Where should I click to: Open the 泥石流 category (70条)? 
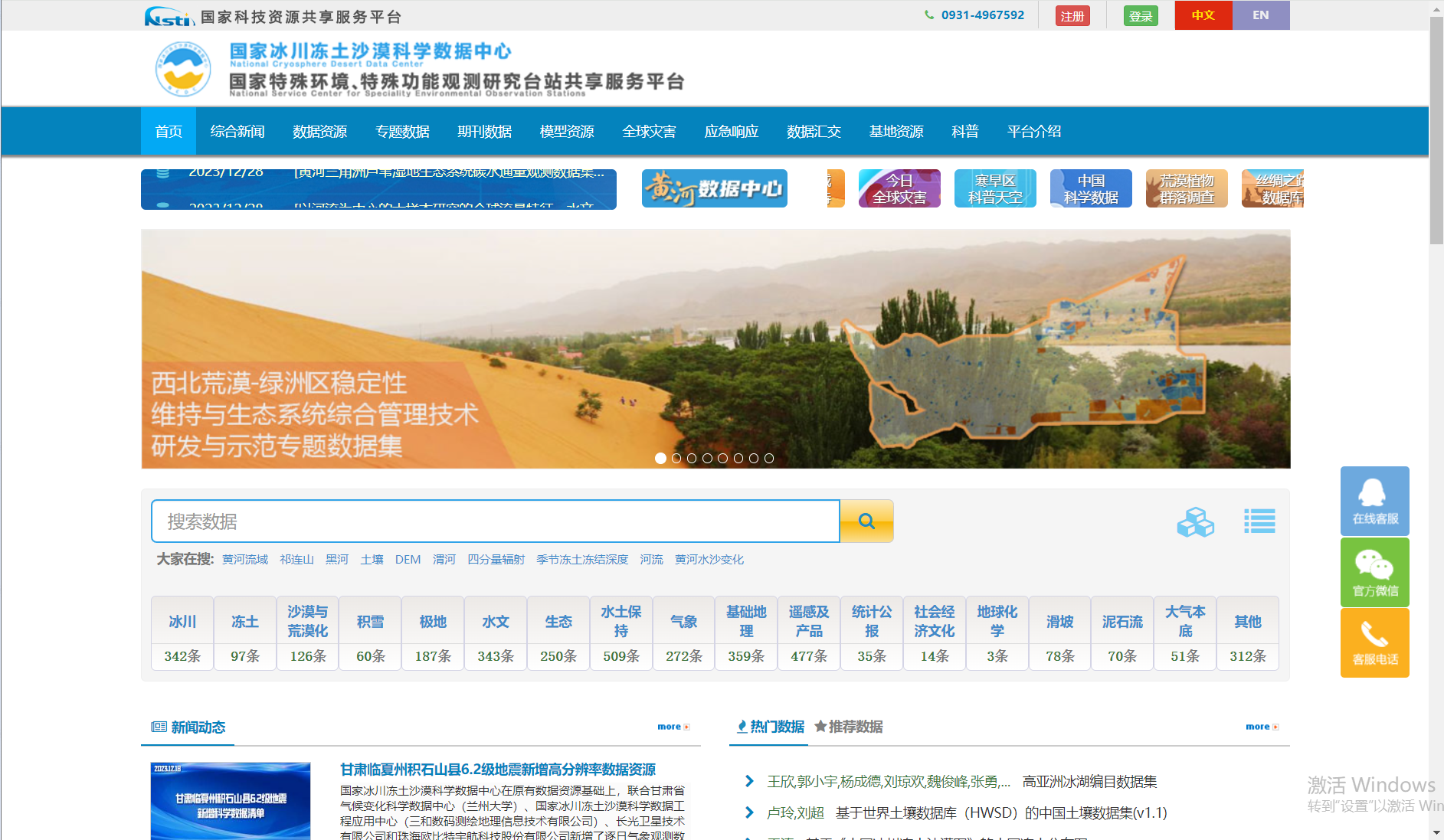tap(1122, 633)
